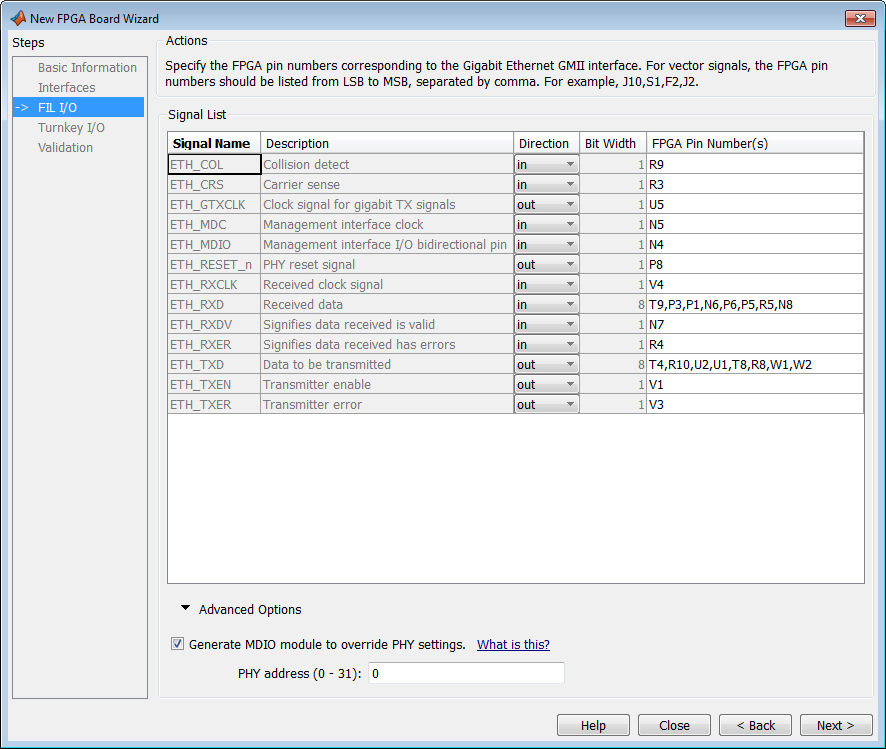Open direction dropdown for ETH_GTXCLK

pos(546,204)
